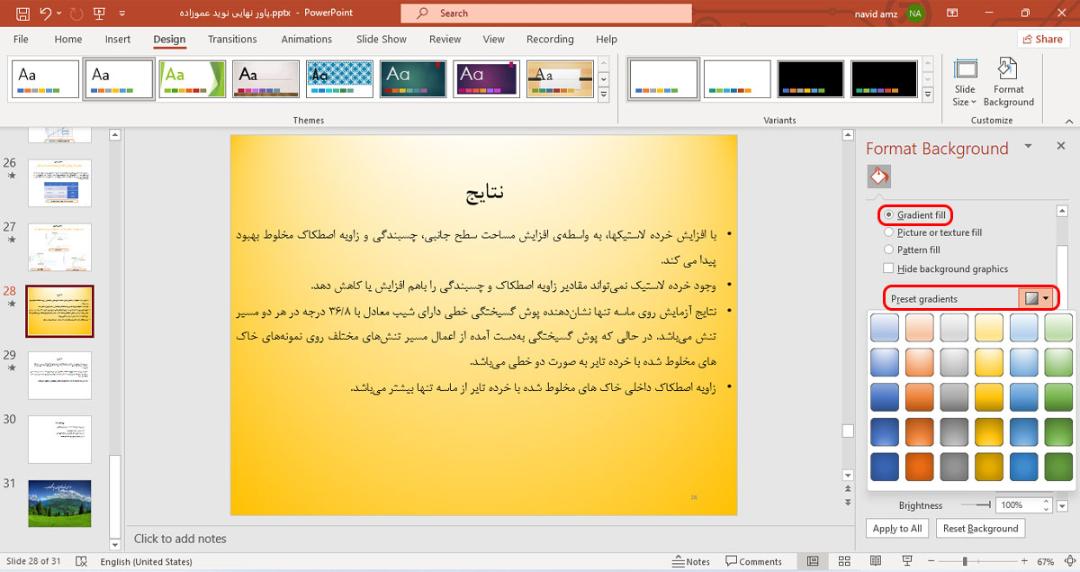Open the Preset gradients dropdown arrow
The height and width of the screenshot is (572, 1080).
tap(1046, 298)
